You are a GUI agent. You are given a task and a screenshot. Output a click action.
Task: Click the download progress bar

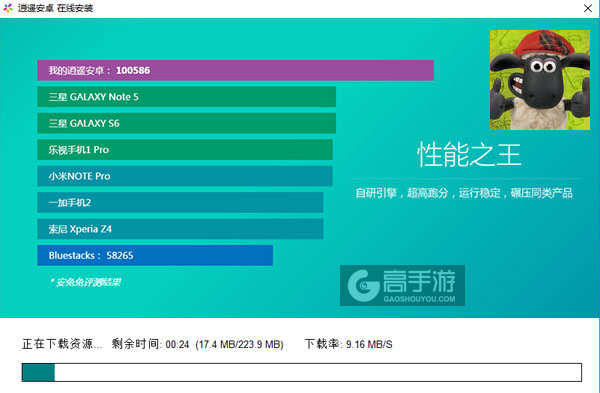[x=302, y=372]
